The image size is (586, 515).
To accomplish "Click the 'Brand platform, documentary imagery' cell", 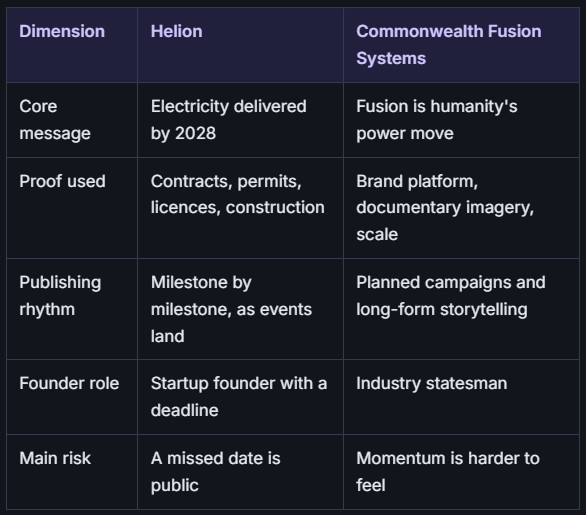I will pyautogui.click(x=461, y=208).
